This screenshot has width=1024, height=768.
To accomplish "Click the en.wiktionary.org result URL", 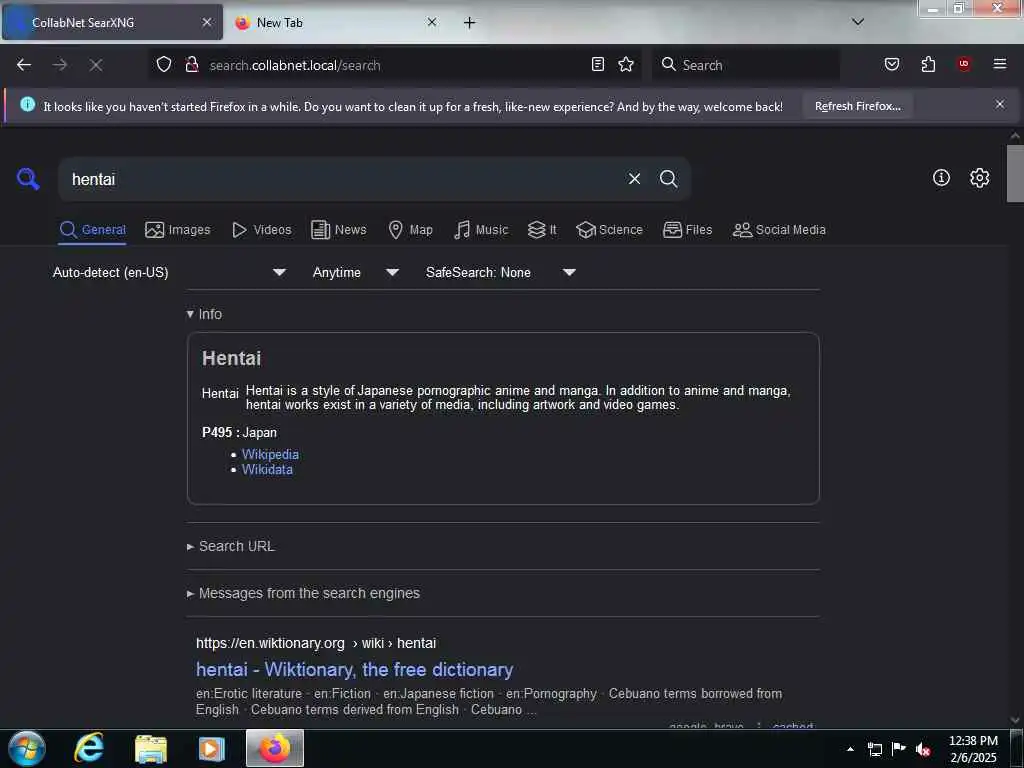I will [316, 643].
